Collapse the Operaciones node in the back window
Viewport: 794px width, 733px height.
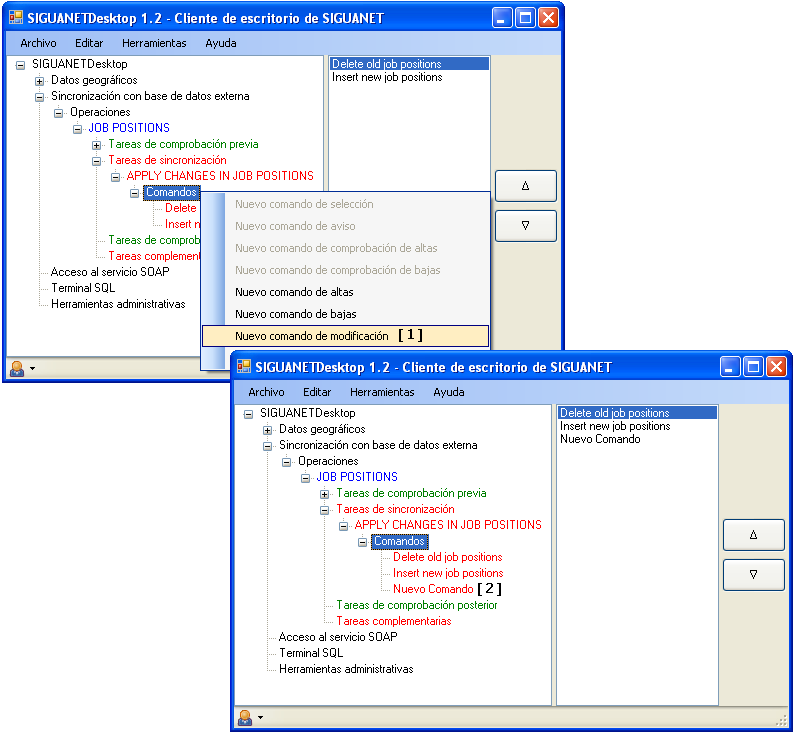tap(58, 113)
